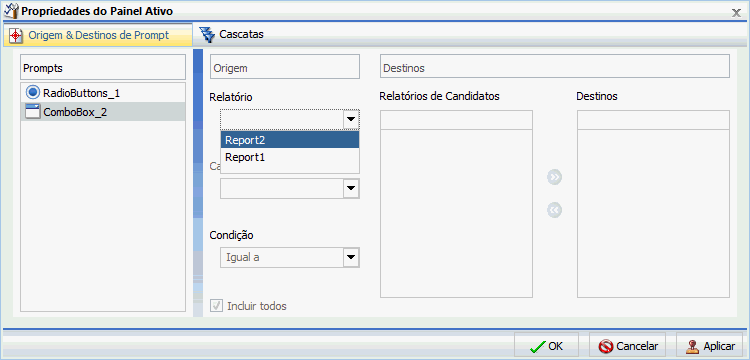Select the ComboBox_2 prompt icon
The width and height of the screenshot is (750, 360).
33,112
